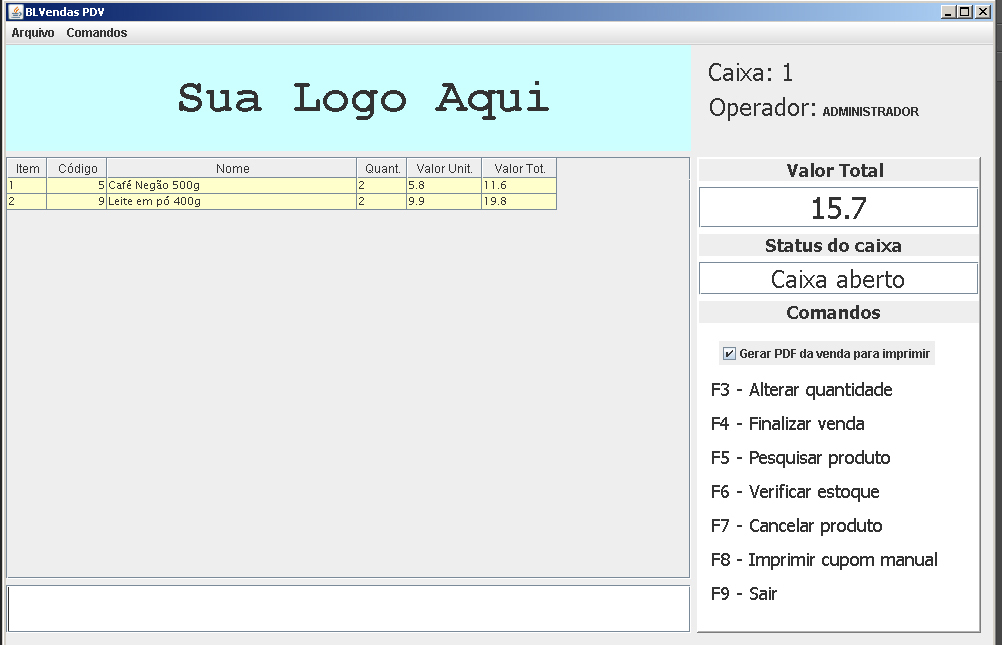Open the Arquivo menu

(x=33, y=33)
